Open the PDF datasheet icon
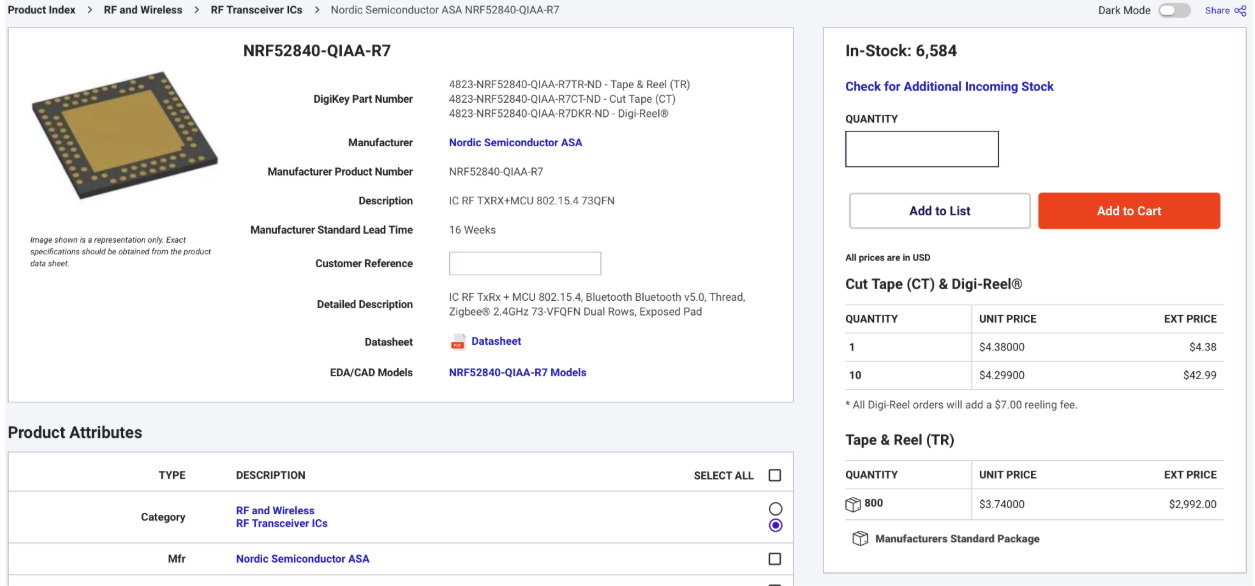 click(x=458, y=342)
